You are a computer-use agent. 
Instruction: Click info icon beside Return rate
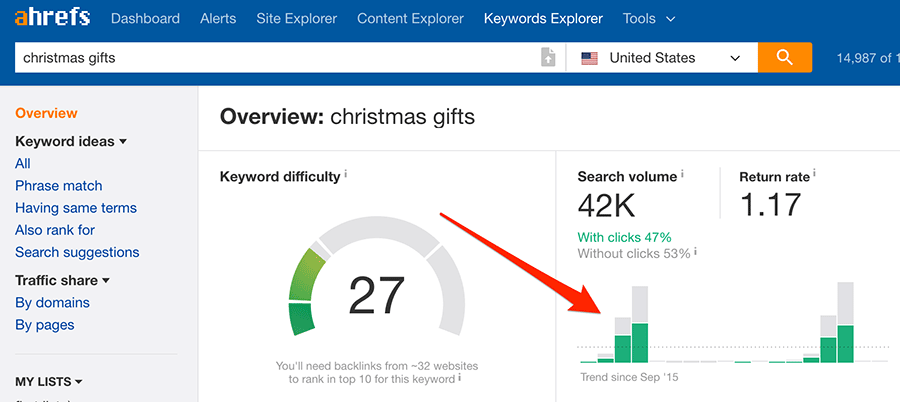click(x=816, y=175)
